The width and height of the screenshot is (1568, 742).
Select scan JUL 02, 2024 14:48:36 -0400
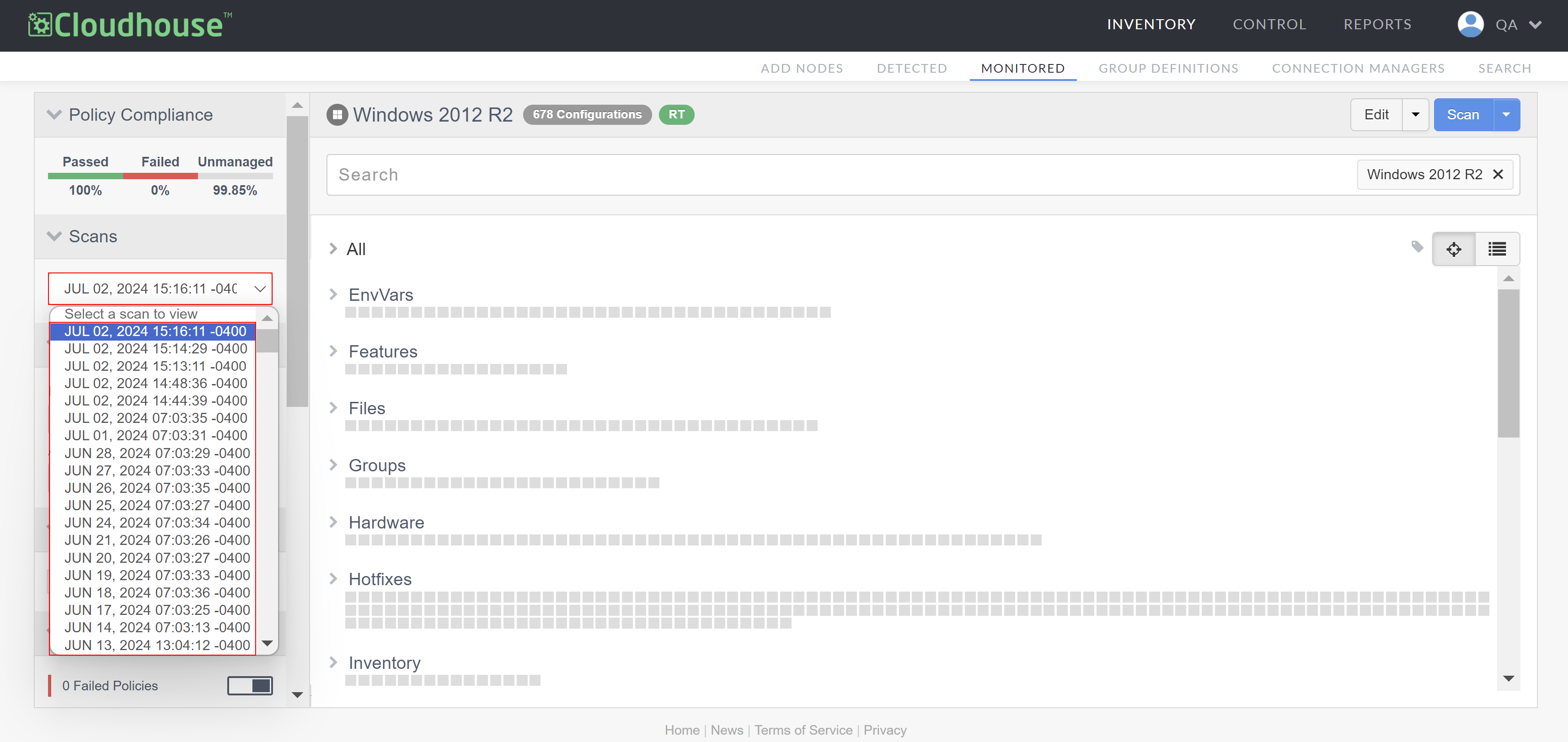click(x=153, y=384)
